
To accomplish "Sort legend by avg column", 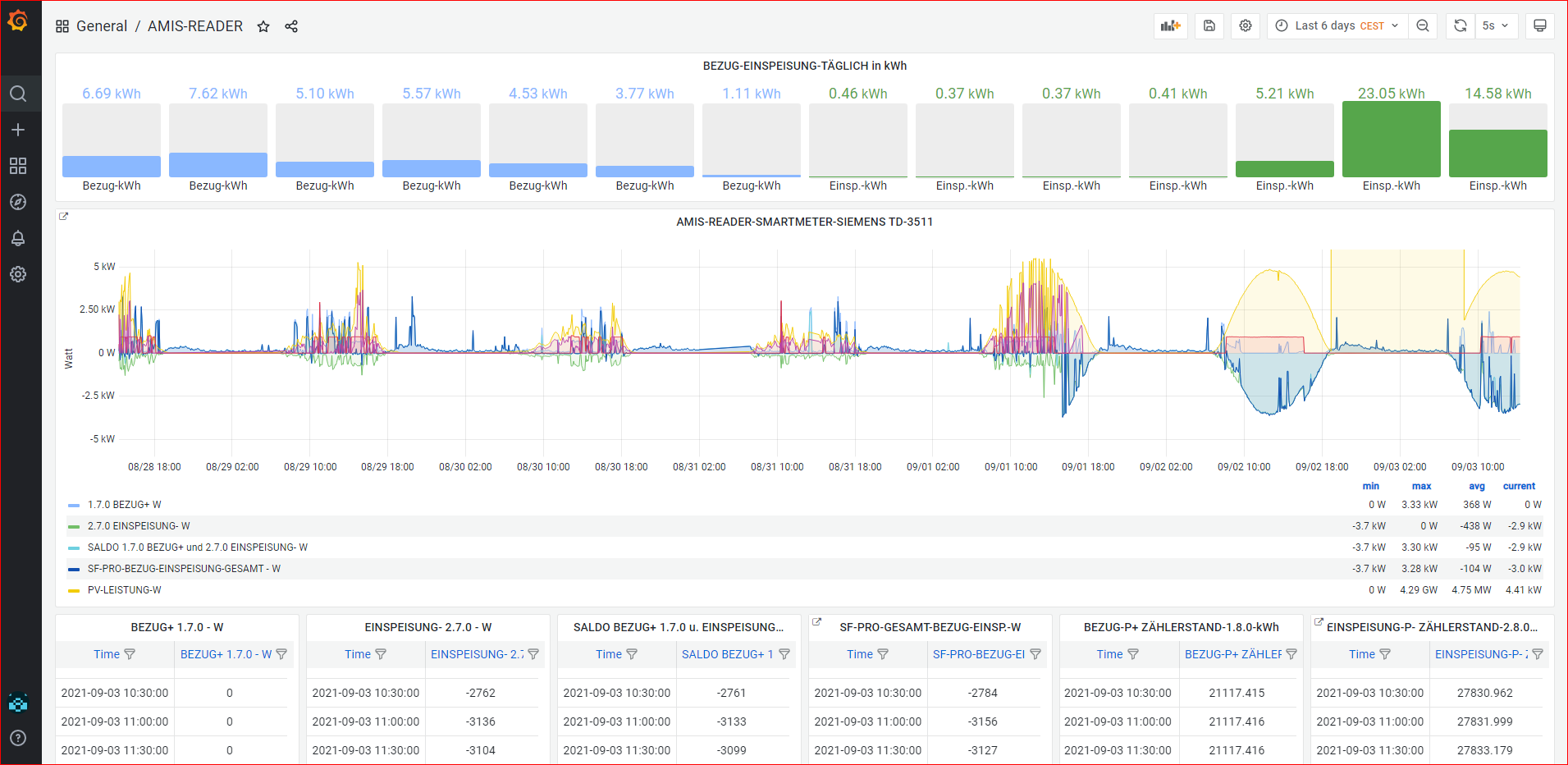I will (x=1477, y=486).
